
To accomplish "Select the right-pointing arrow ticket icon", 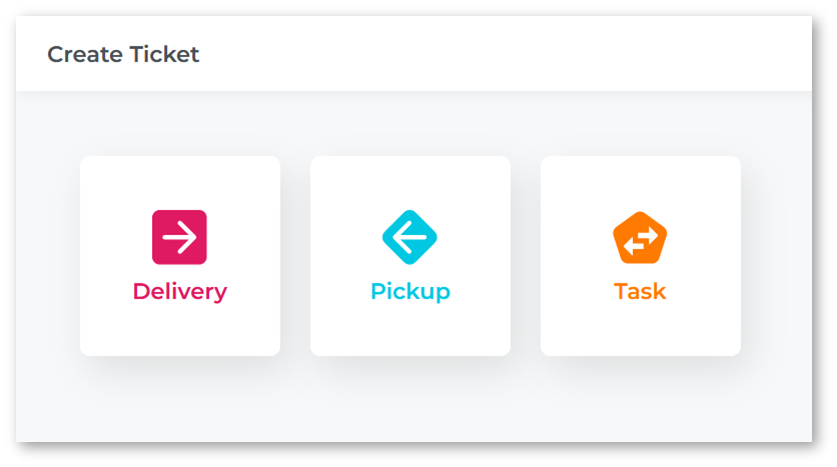I will (180, 237).
